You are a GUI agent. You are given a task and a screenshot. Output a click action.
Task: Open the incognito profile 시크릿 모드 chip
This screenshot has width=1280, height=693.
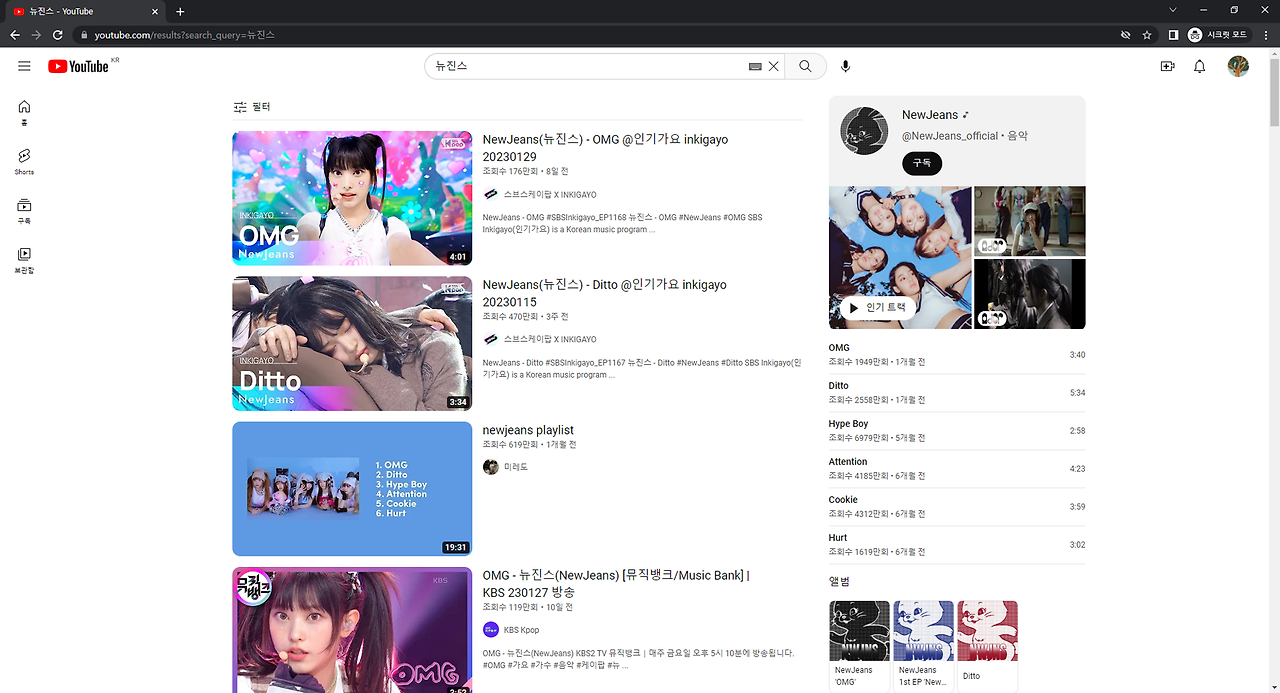coord(1219,35)
